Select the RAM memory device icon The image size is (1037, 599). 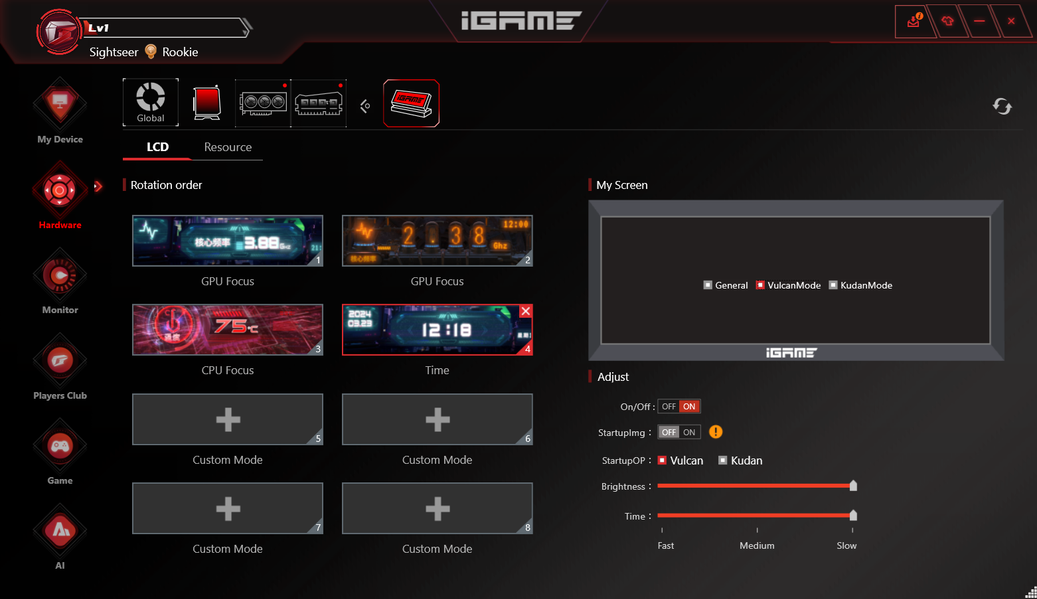[318, 103]
